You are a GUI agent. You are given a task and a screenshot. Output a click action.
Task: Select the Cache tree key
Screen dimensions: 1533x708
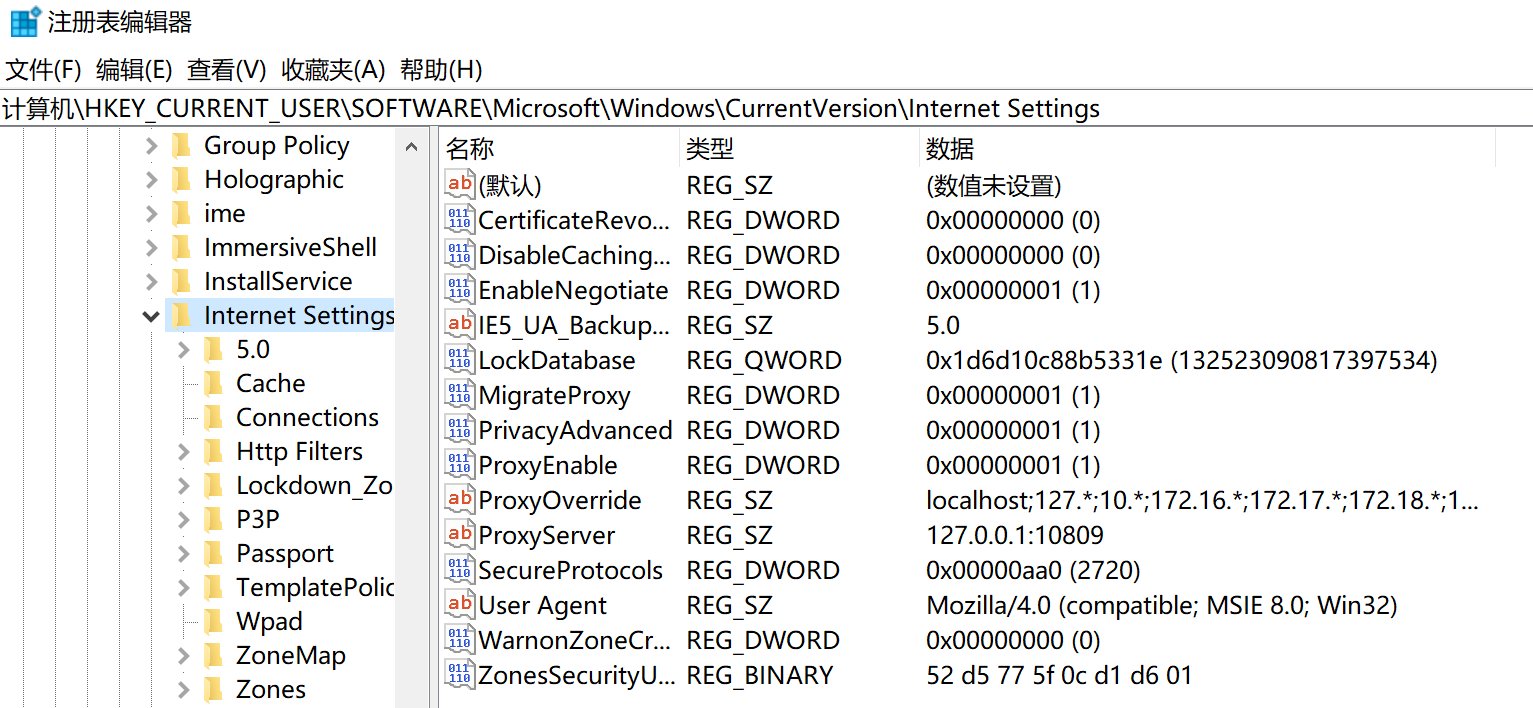point(270,384)
